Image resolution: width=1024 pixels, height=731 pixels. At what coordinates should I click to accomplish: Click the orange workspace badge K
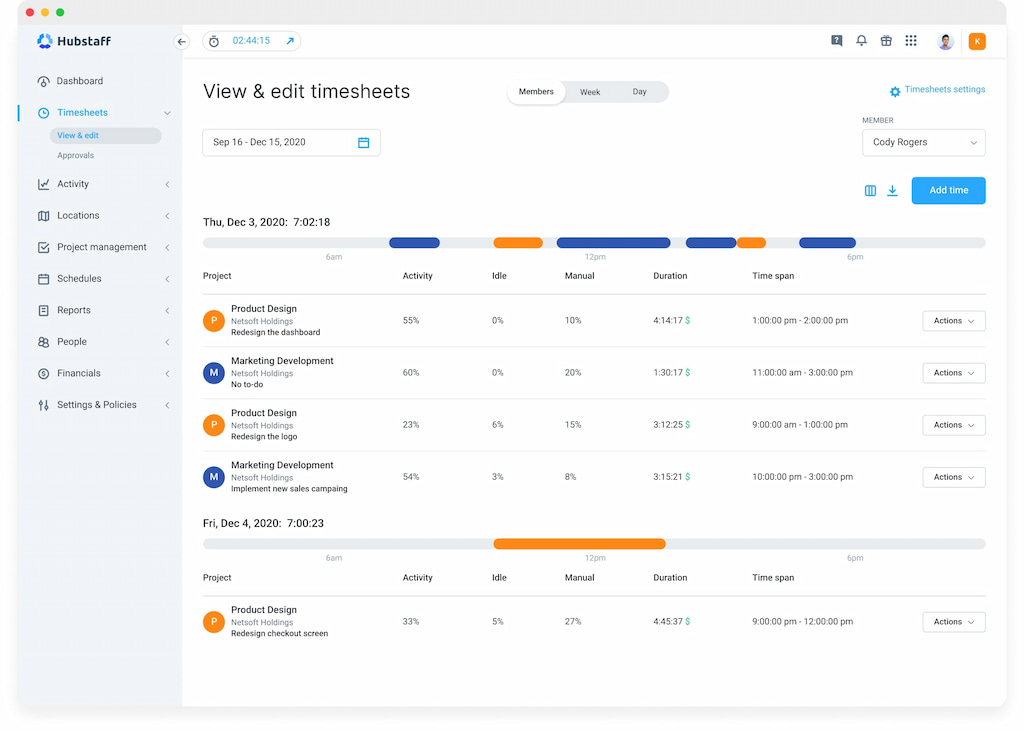(977, 41)
